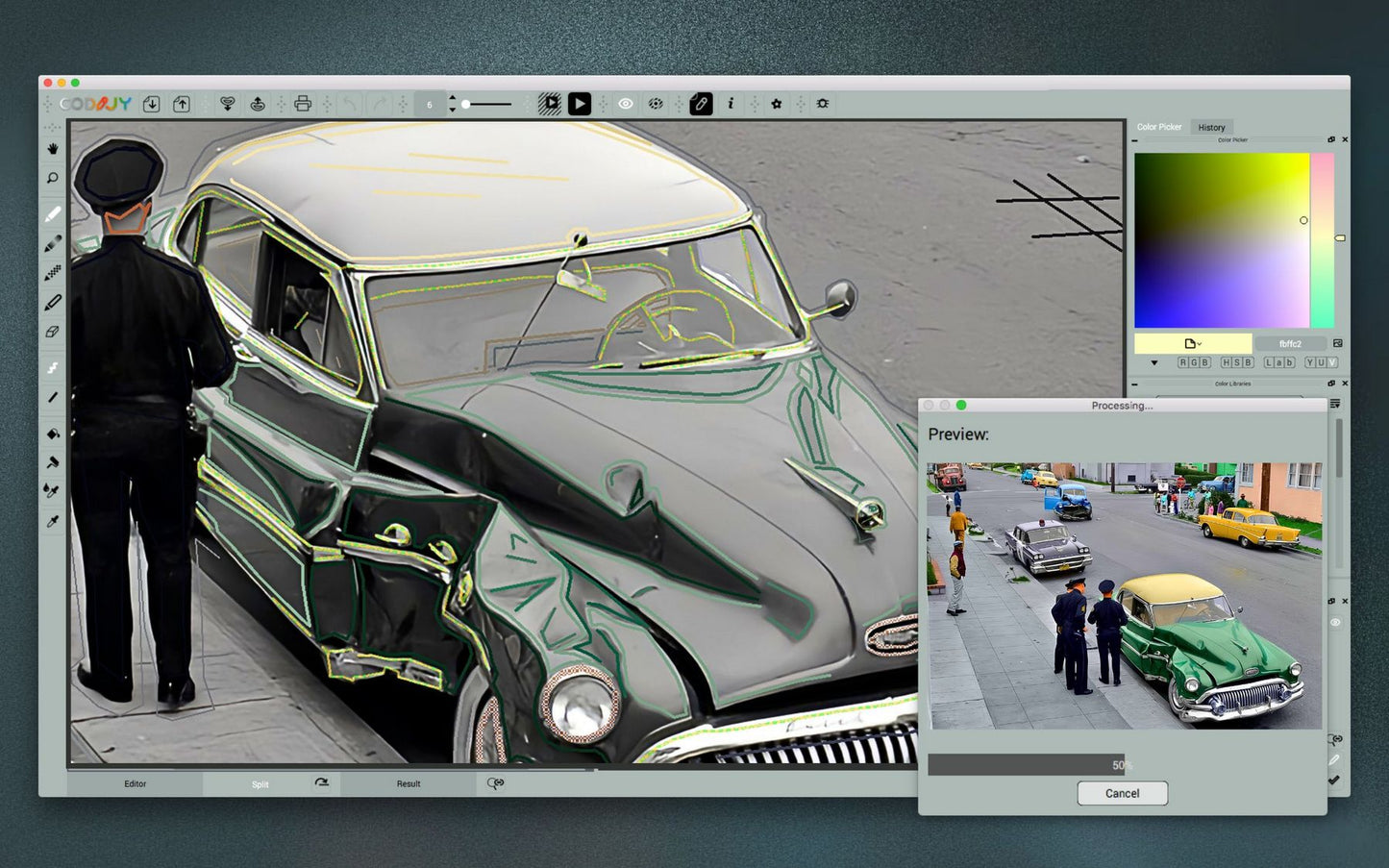
Task: Enable HSB color values display
Action: [1236, 362]
